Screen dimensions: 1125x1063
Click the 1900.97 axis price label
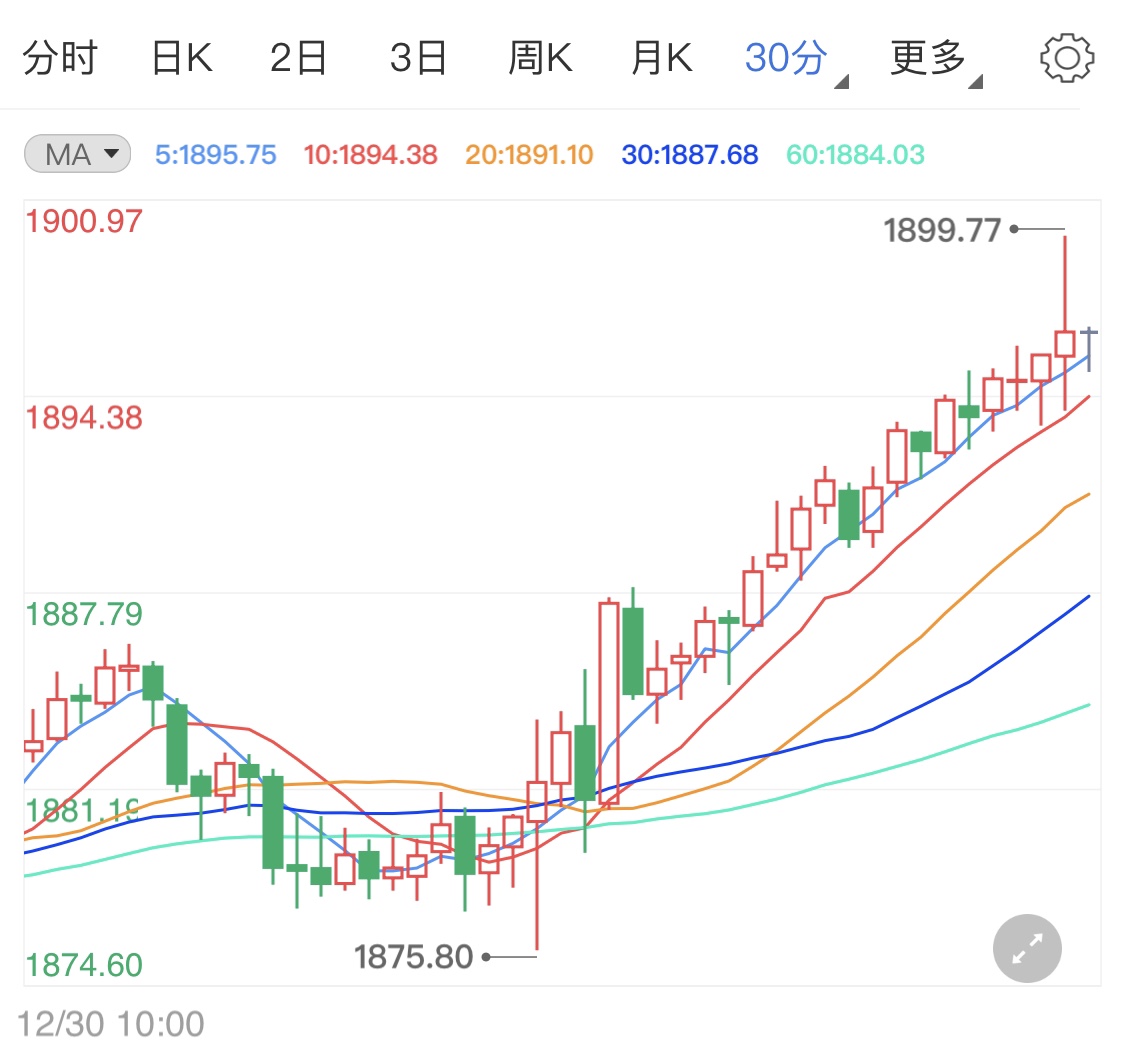84,221
